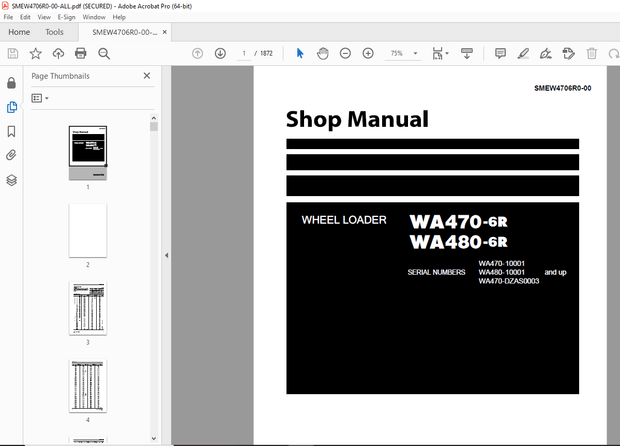This screenshot has height=446, width=620.
Task: Select the Highlight text pen tool
Action: click(x=523, y=53)
